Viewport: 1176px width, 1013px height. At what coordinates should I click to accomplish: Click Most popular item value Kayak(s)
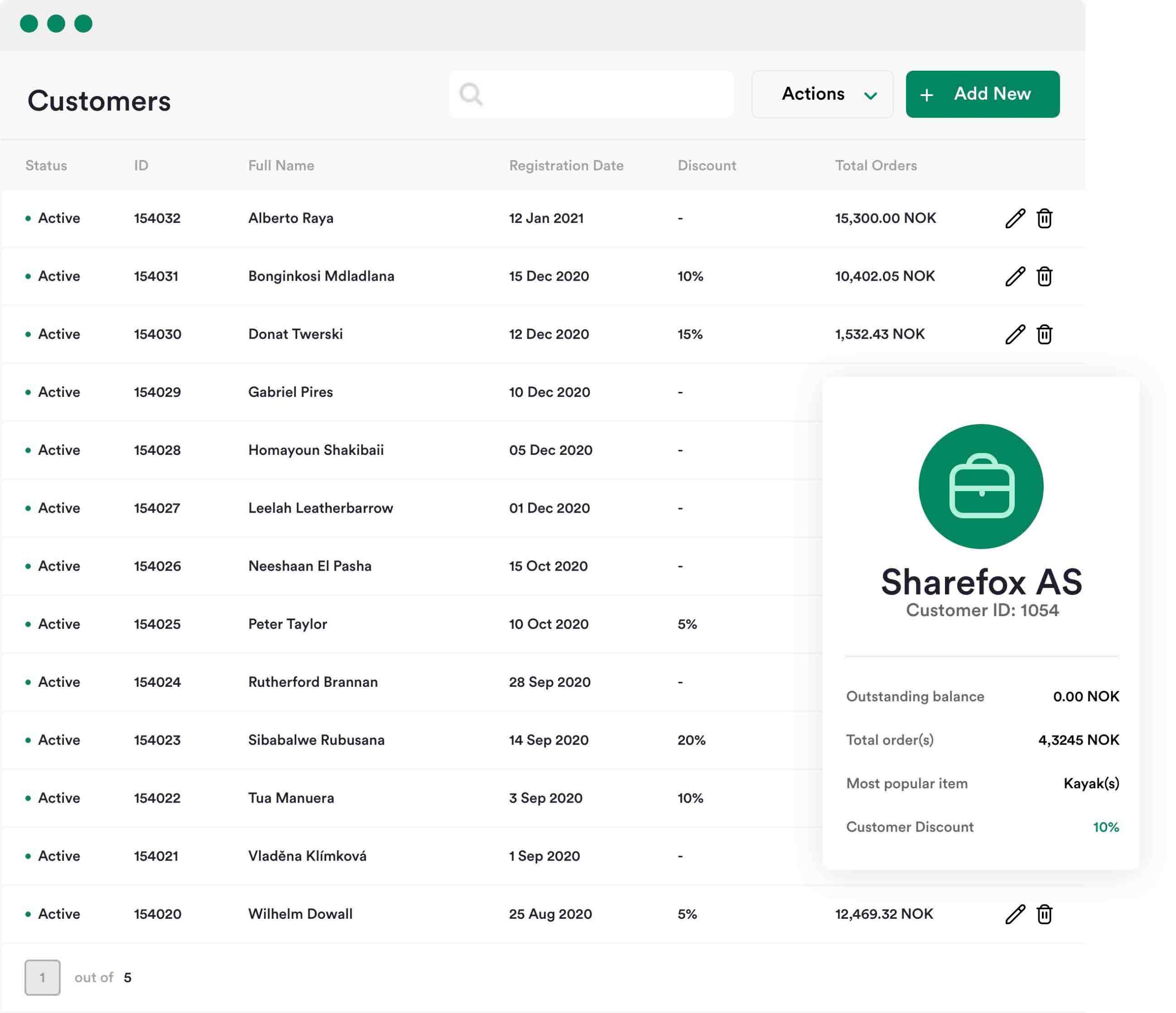click(x=1091, y=784)
